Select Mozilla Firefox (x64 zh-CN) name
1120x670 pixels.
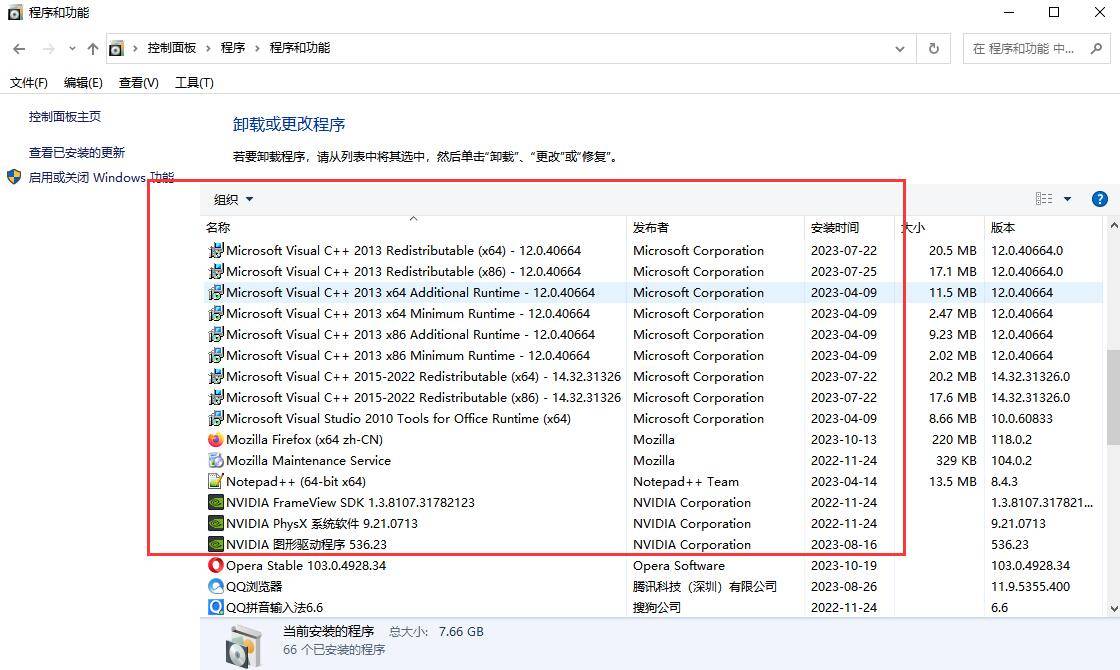[304, 439]
